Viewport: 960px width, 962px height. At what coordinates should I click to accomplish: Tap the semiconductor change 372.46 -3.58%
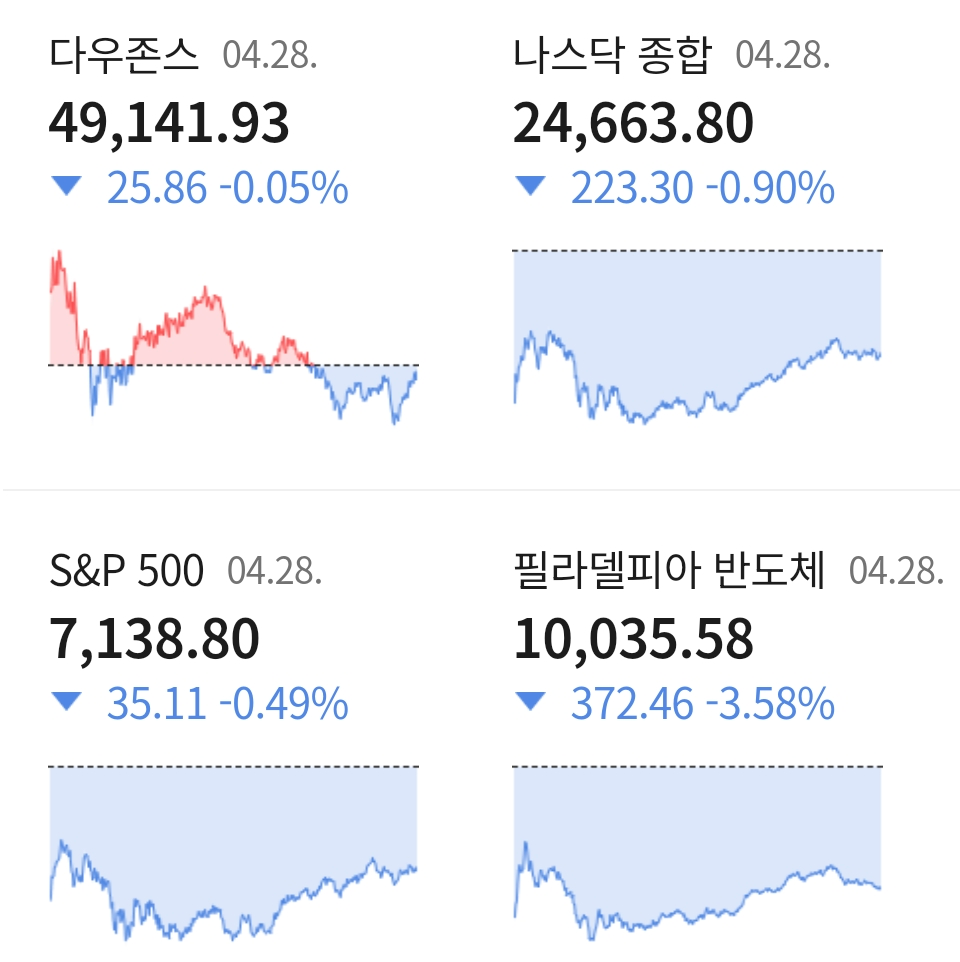click(x=702, y=704)
